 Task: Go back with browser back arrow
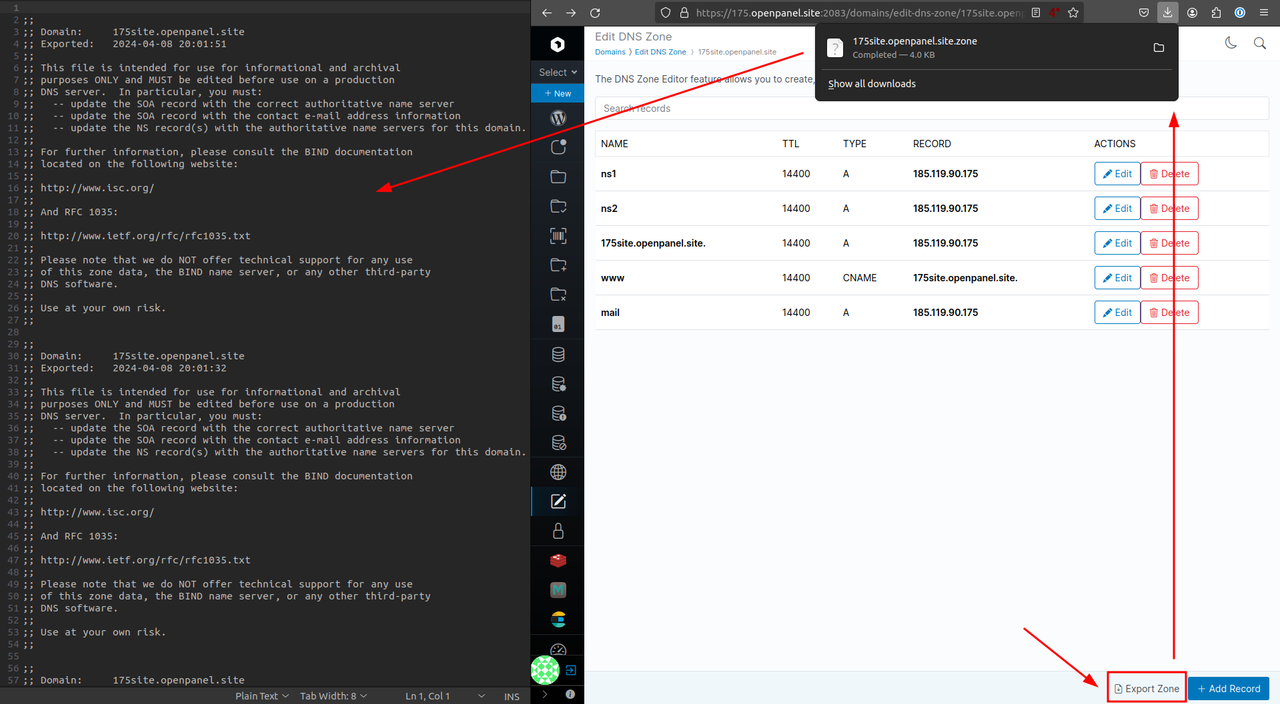(546, 13)
